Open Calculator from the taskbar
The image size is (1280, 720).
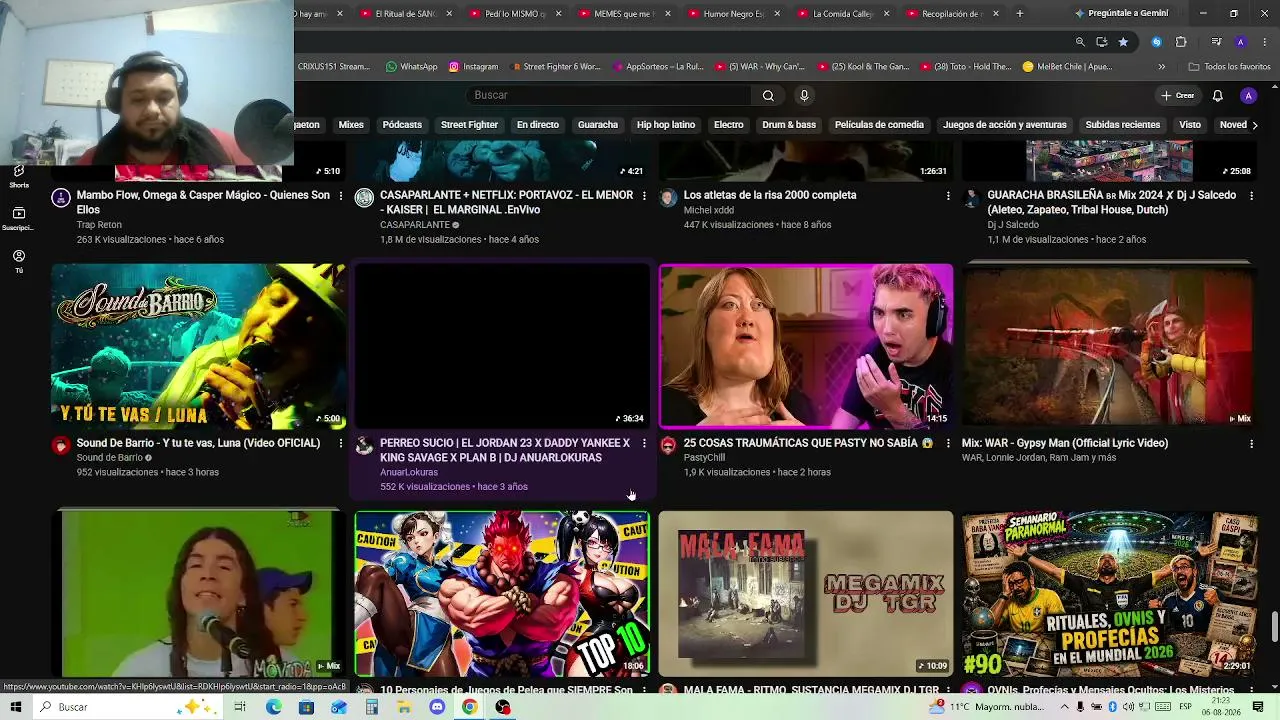(371, 707)
